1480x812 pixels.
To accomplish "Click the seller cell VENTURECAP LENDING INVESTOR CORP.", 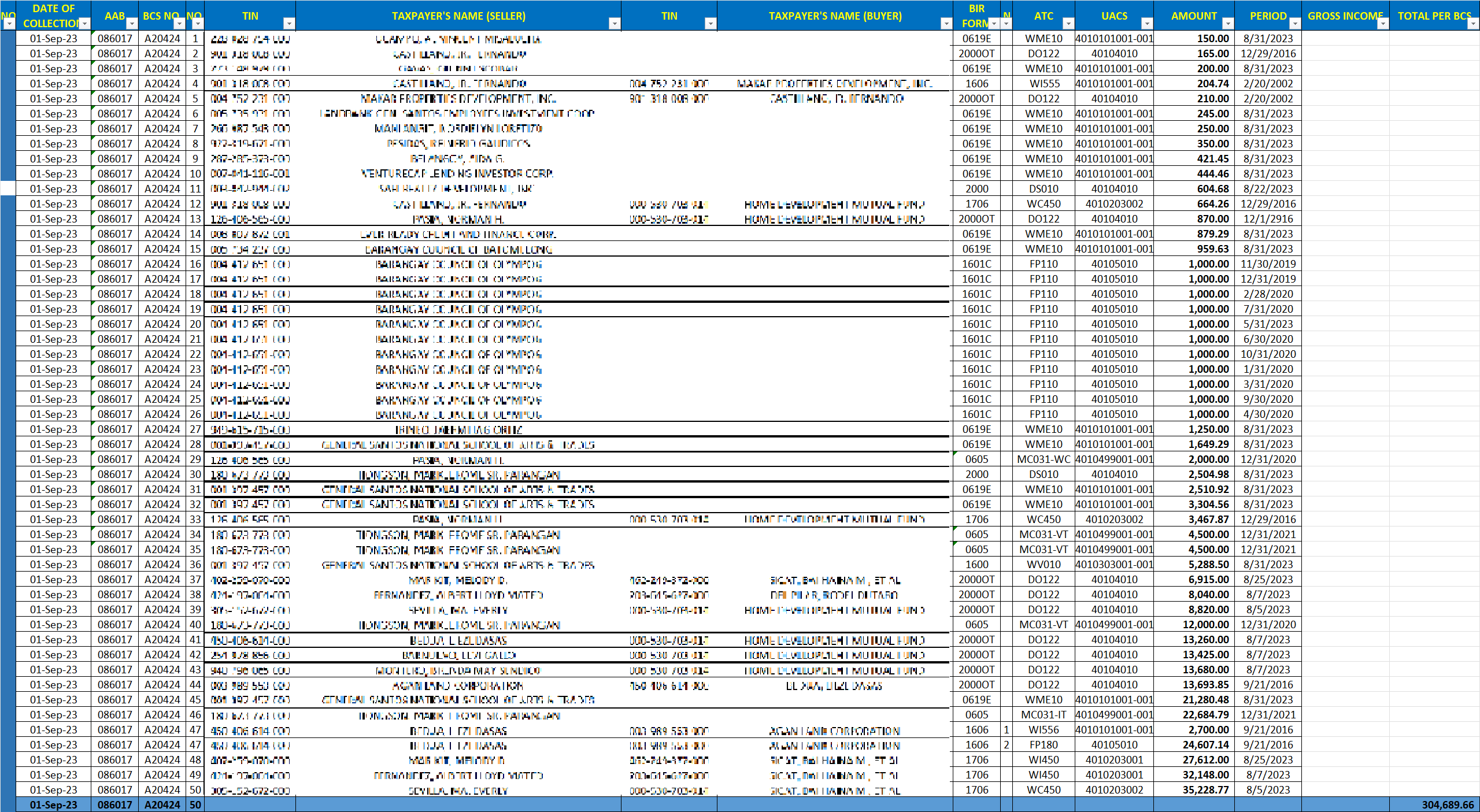I will point(458,174).
